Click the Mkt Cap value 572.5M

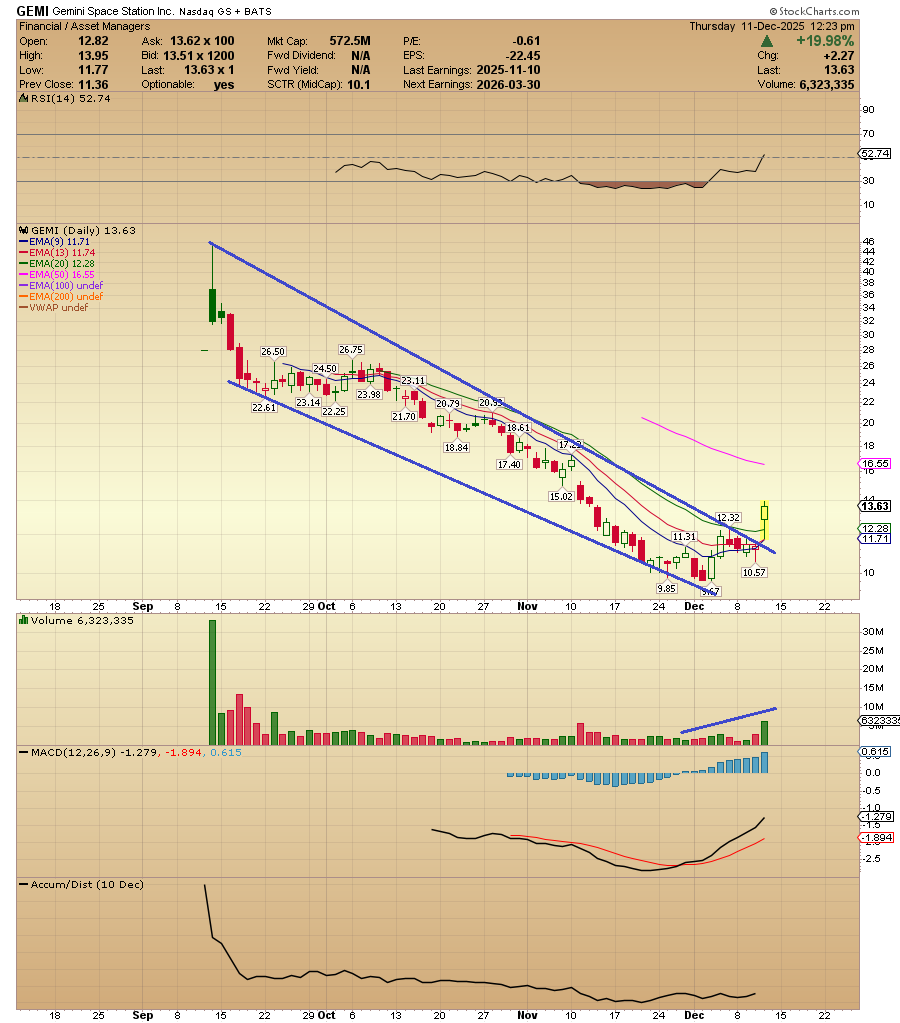350,41
